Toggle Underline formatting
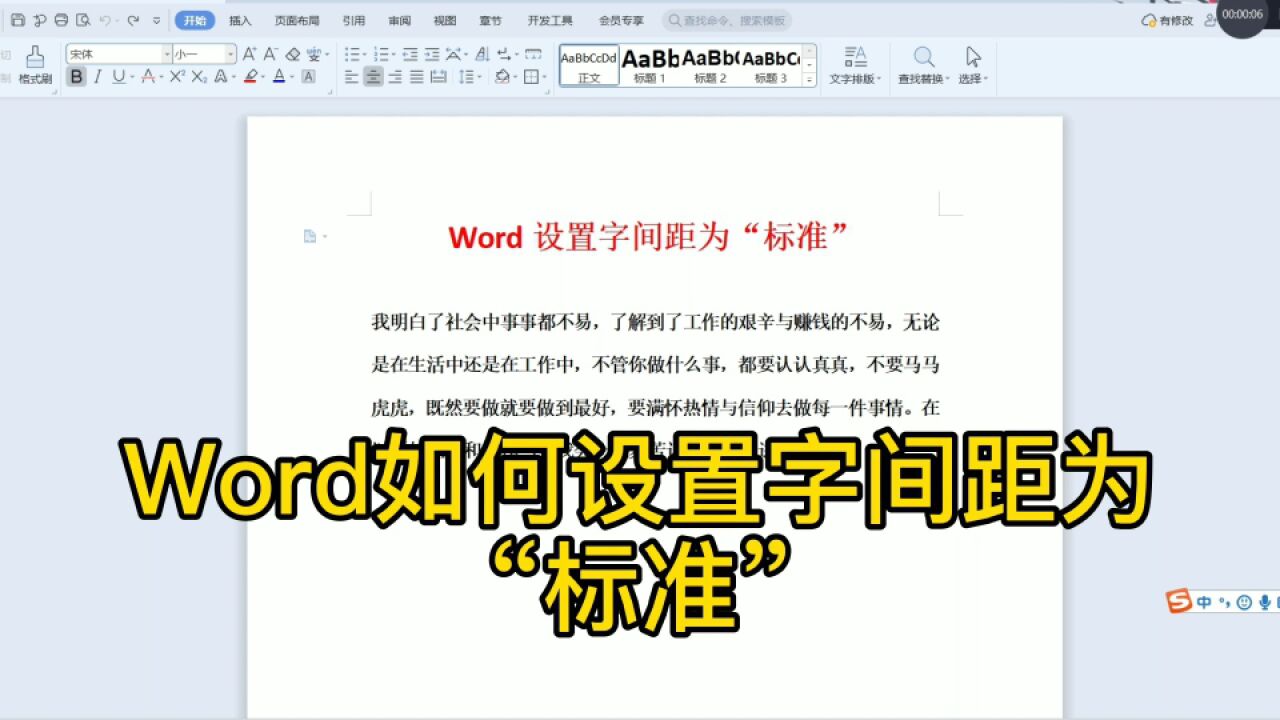 point(119,77)
